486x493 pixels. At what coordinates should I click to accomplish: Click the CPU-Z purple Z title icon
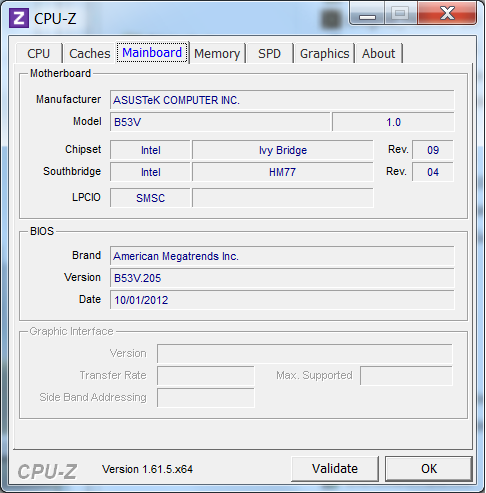[19, 18]
